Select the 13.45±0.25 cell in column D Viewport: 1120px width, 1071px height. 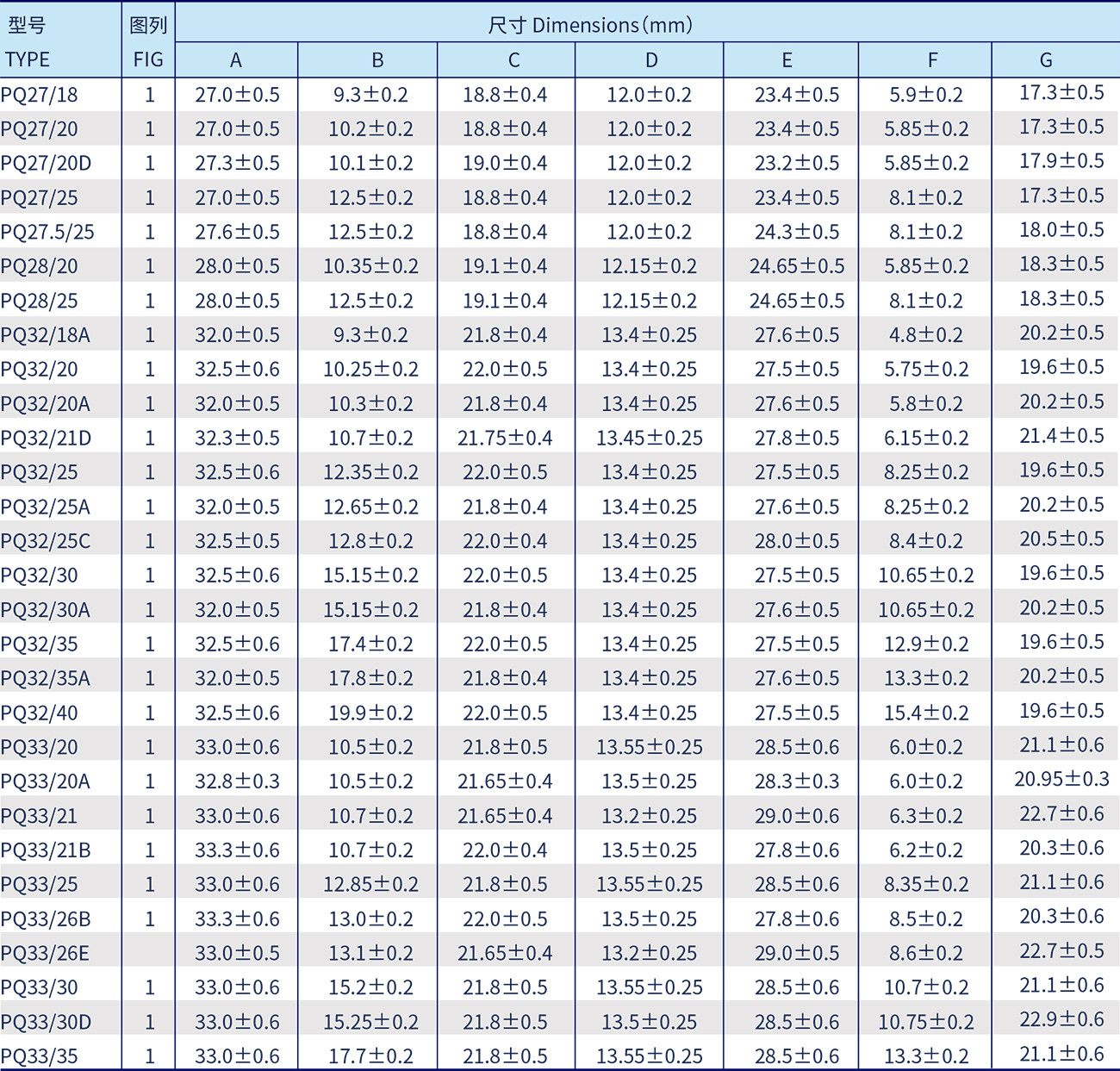(x=650, y=438)
